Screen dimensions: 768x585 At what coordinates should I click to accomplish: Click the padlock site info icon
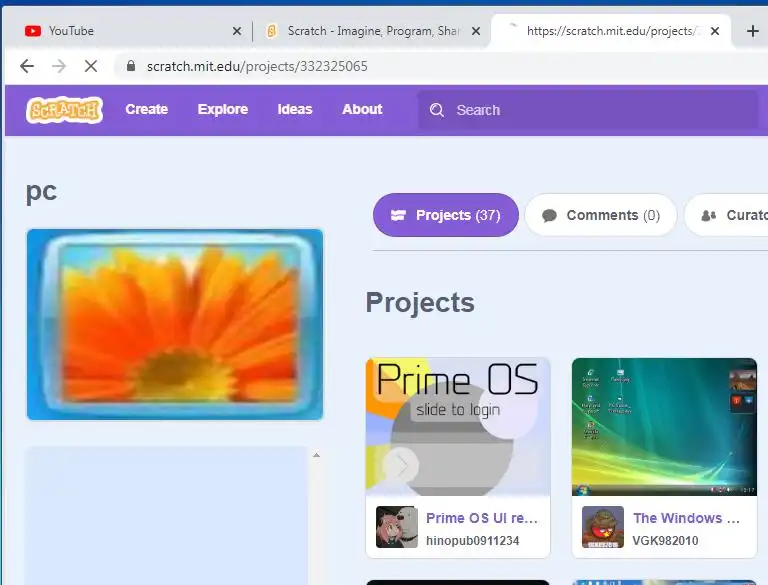pos(131,66)
